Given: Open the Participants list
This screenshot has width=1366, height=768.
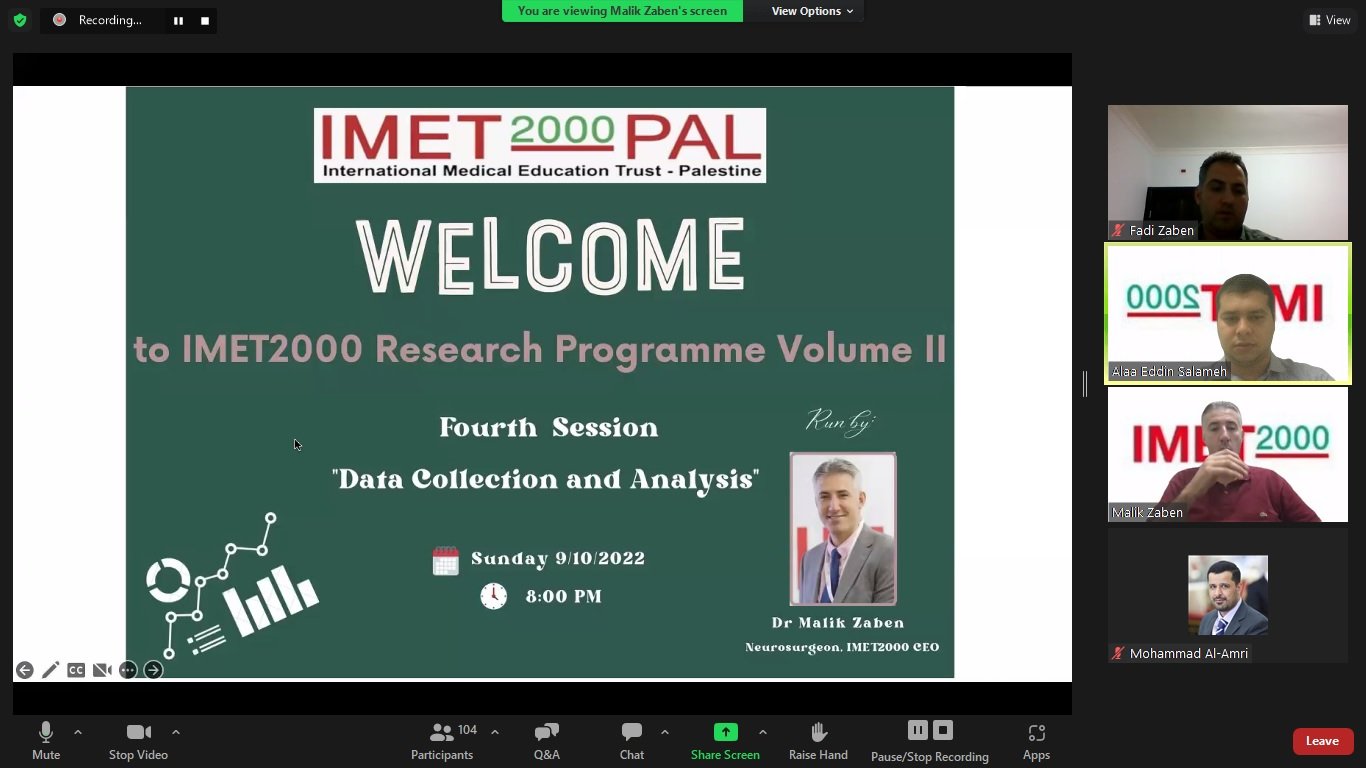Looking at the screenshot, I should click(x=442, y=741).
